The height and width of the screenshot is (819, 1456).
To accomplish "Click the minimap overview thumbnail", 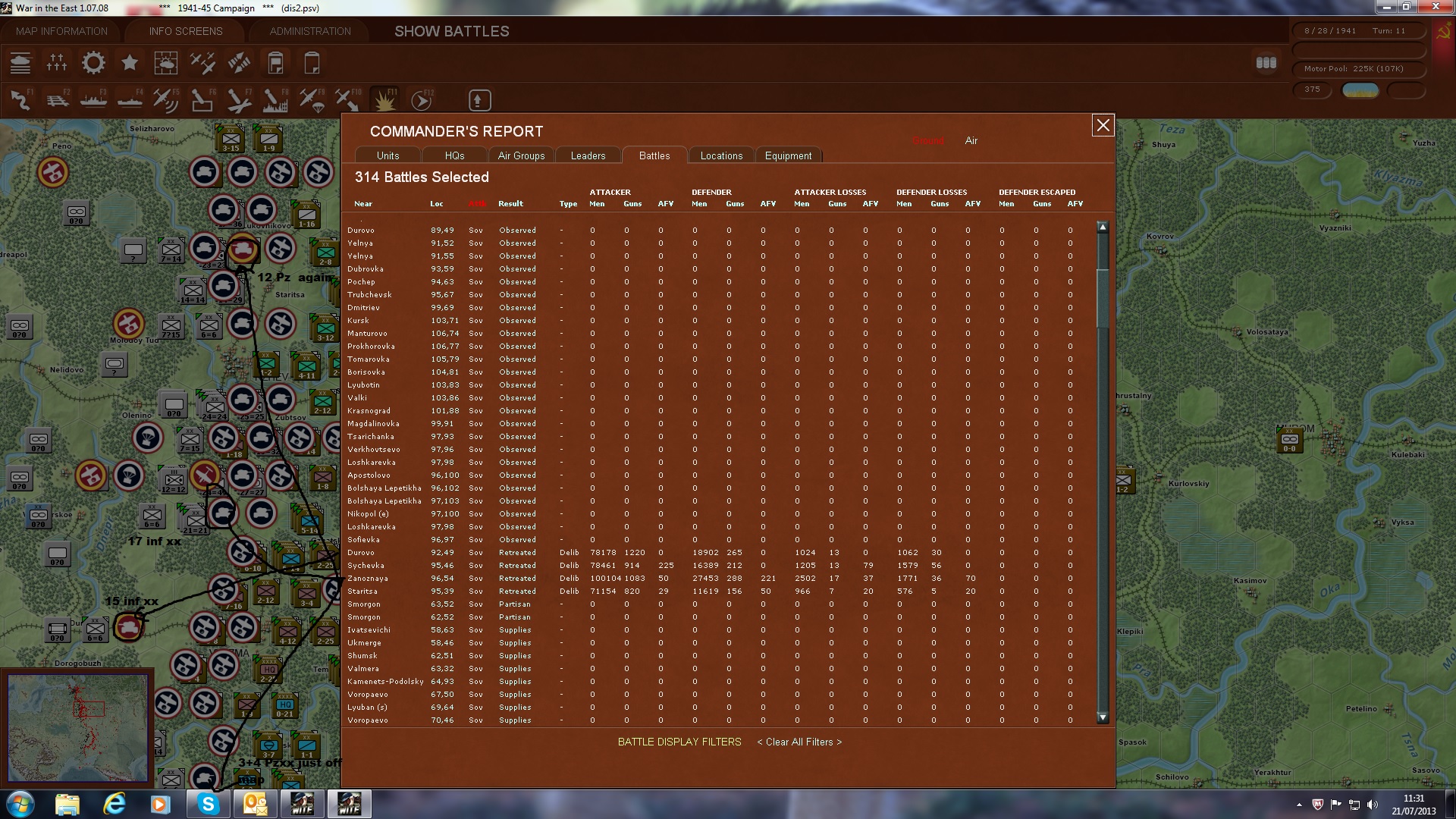I will [x=77, y=728].
